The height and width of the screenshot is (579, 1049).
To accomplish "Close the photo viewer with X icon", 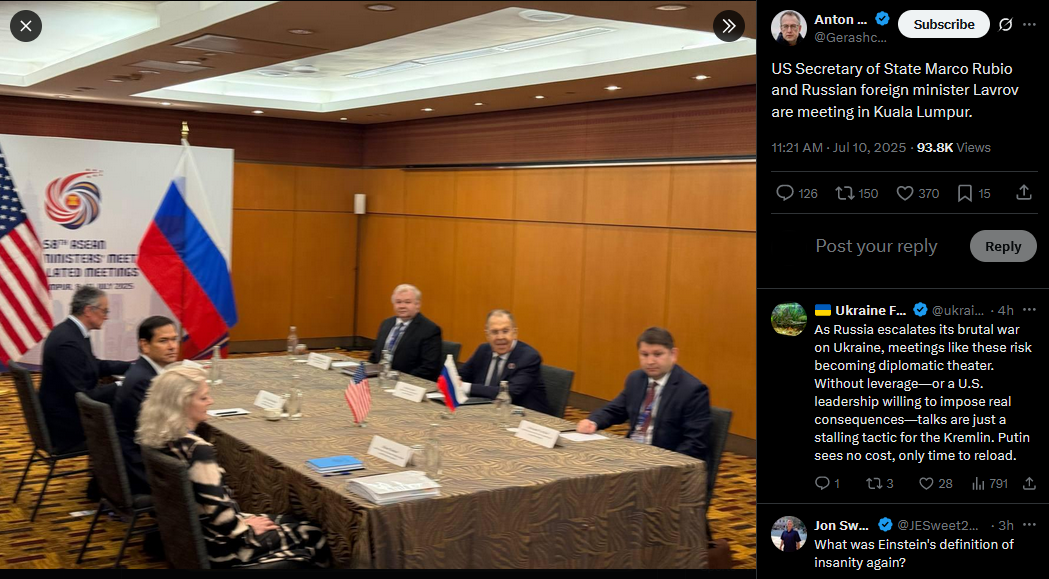I will (x=26, y=26).
